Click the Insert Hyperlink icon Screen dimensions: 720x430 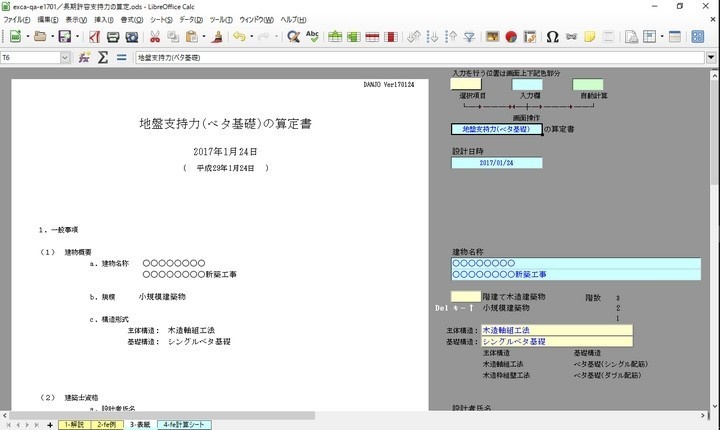571,37
